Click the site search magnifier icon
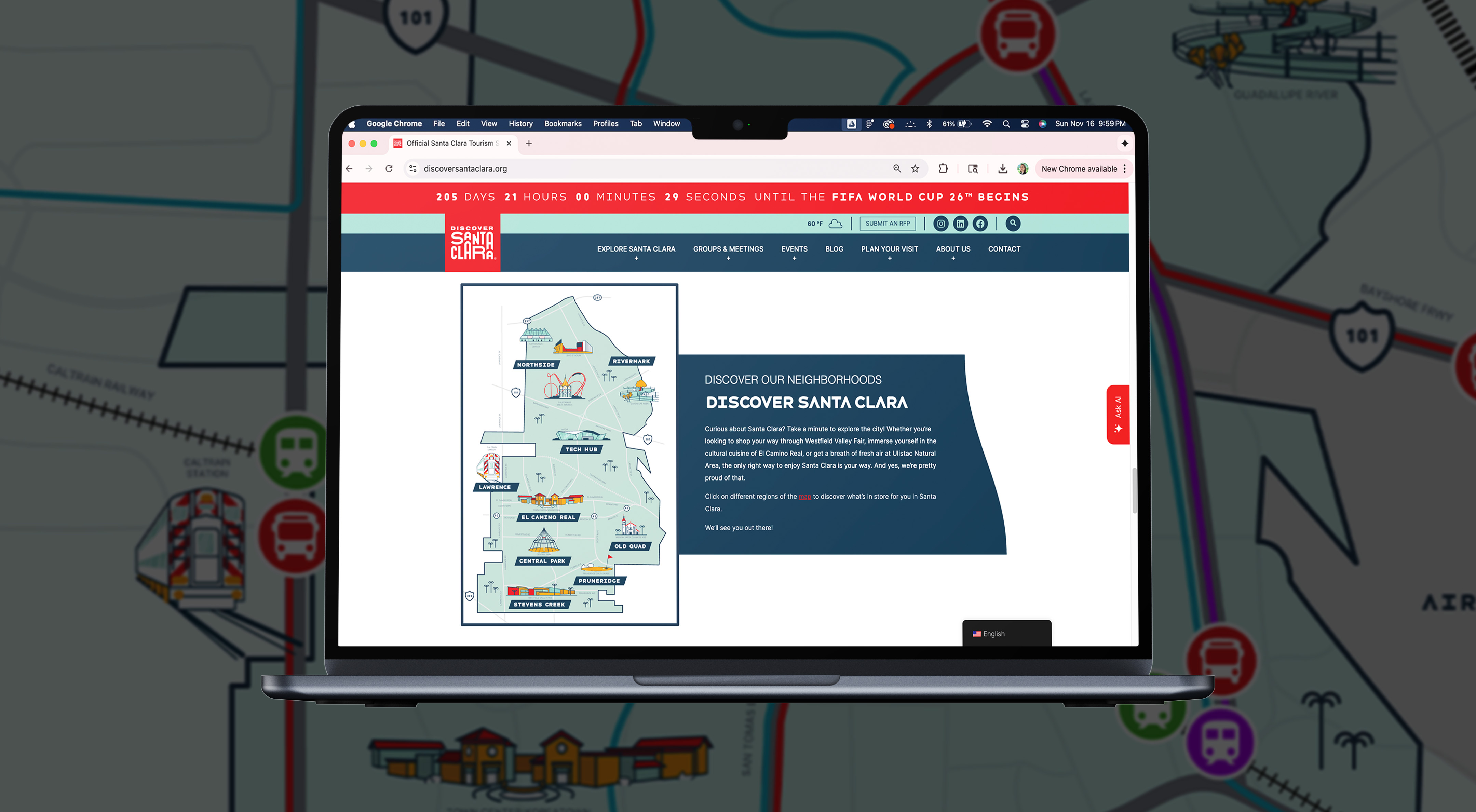Screen dimensions: 1476x812 (1013, 223)
